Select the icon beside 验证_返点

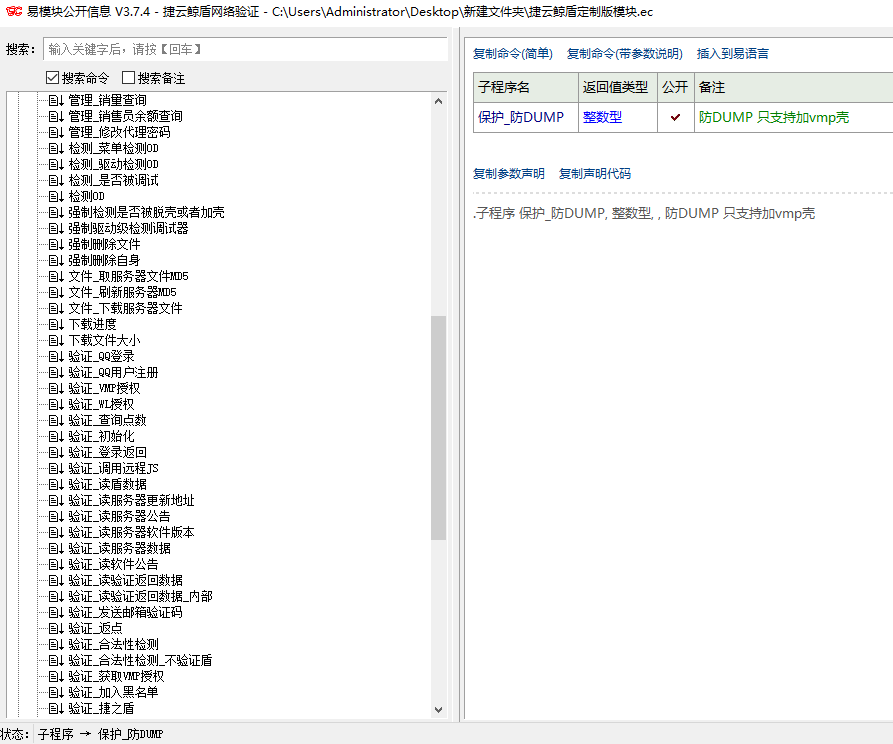56,628
